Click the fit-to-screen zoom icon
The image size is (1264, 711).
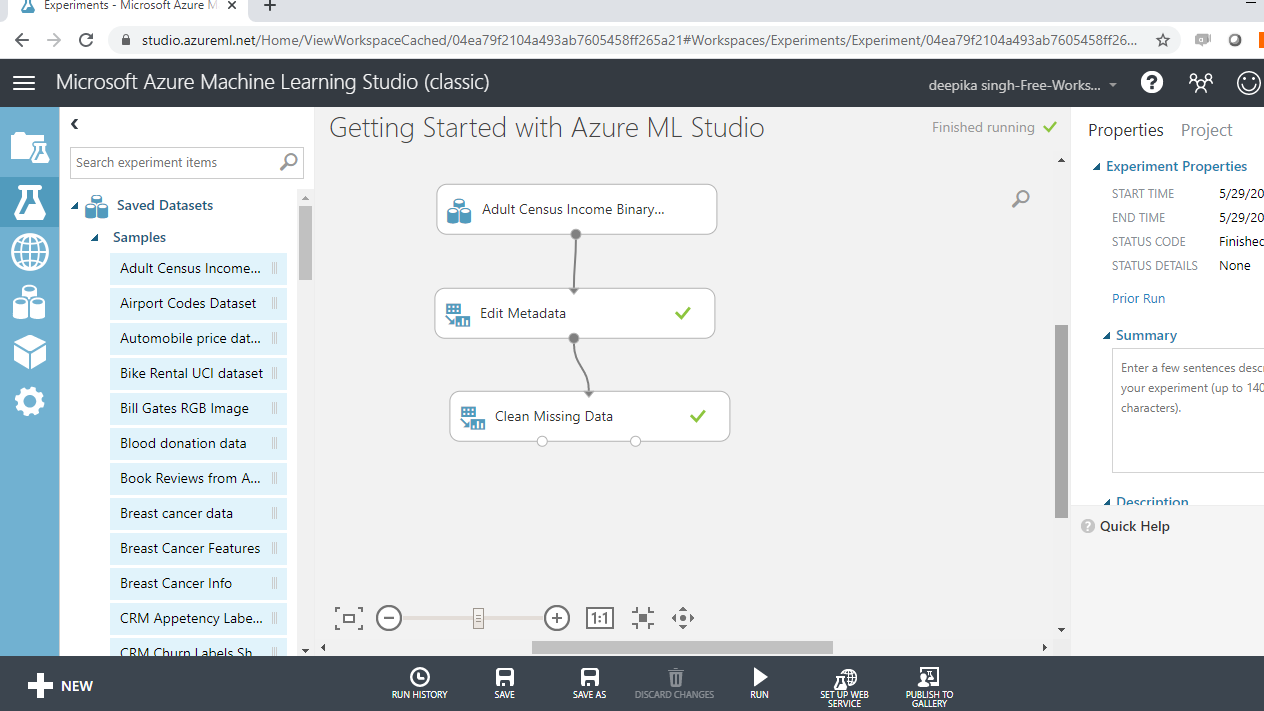pyautogui.click(x=348, y=618)
